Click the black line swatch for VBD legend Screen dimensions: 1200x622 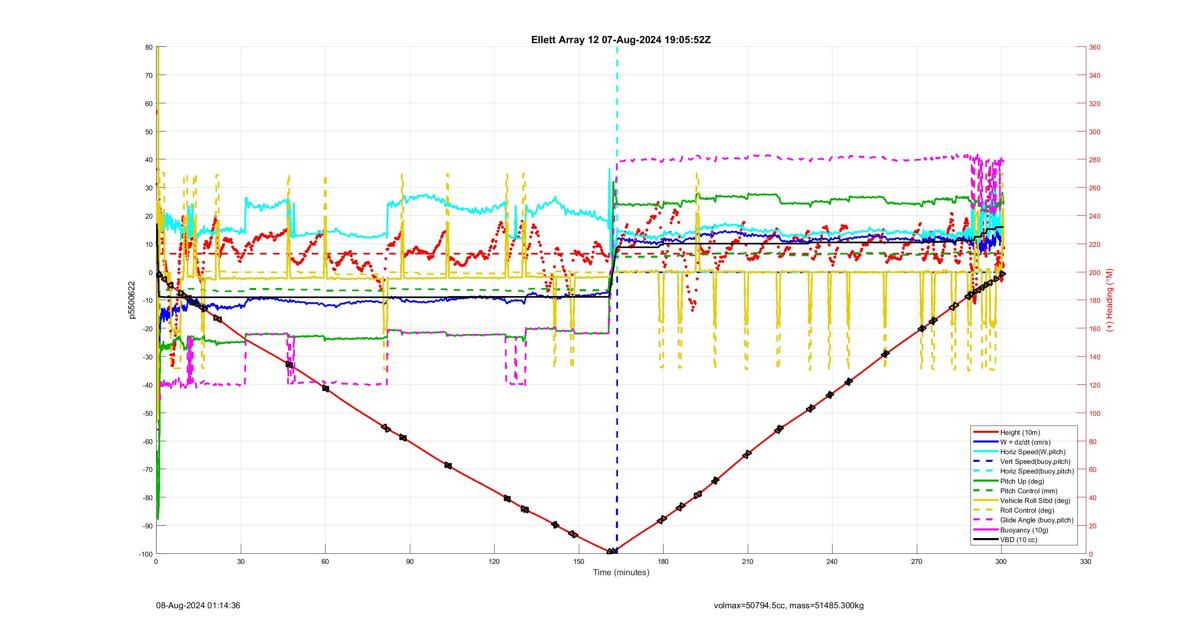click(x=985, y=540)
